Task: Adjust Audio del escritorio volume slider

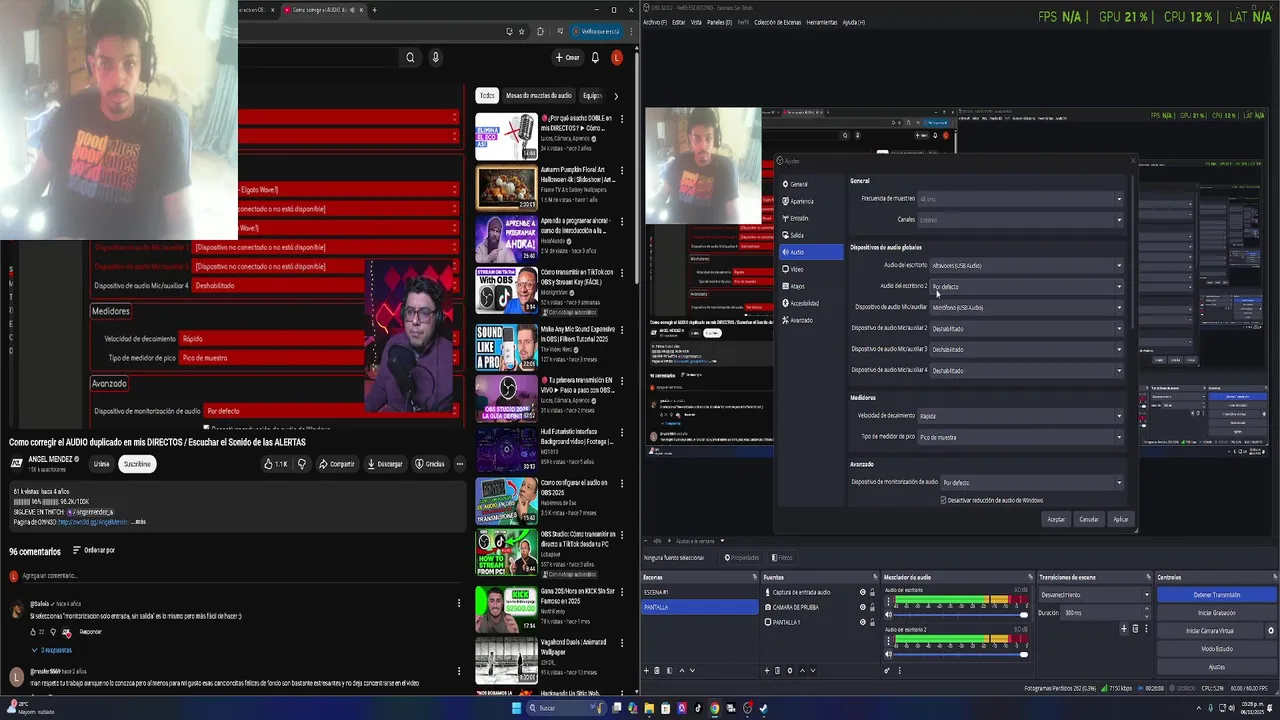Action: pos(961,614)
